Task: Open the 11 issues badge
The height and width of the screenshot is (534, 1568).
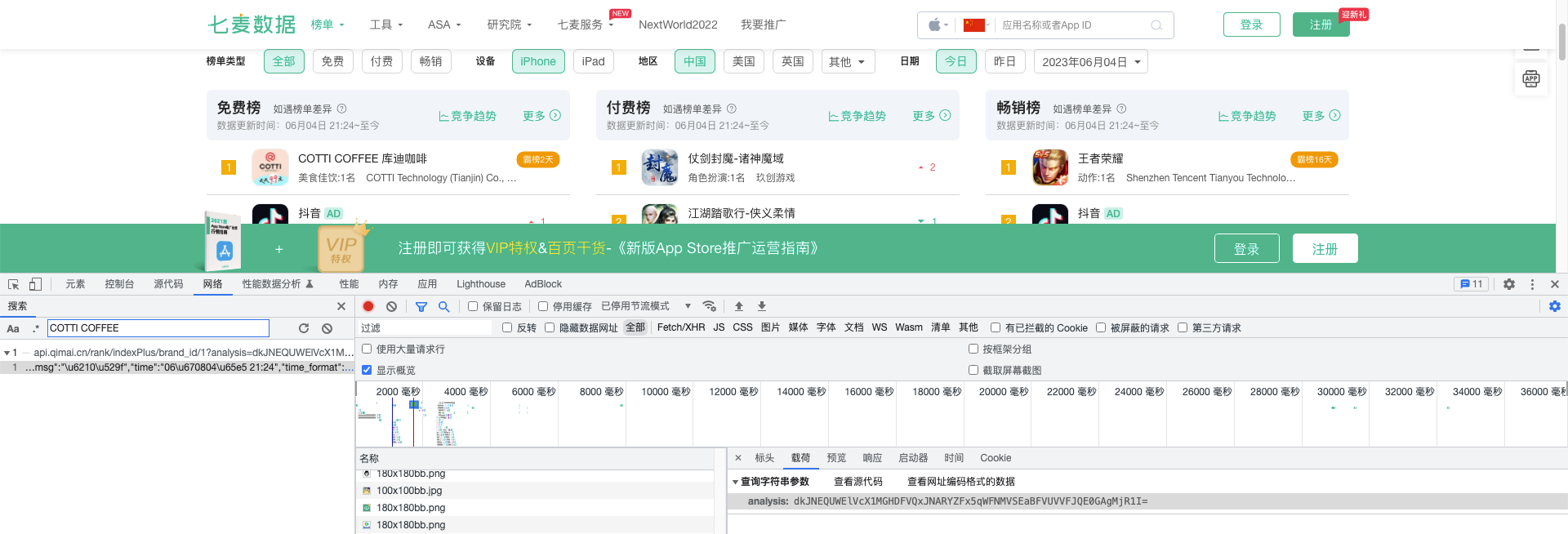Action: [x=1472, y=284]
